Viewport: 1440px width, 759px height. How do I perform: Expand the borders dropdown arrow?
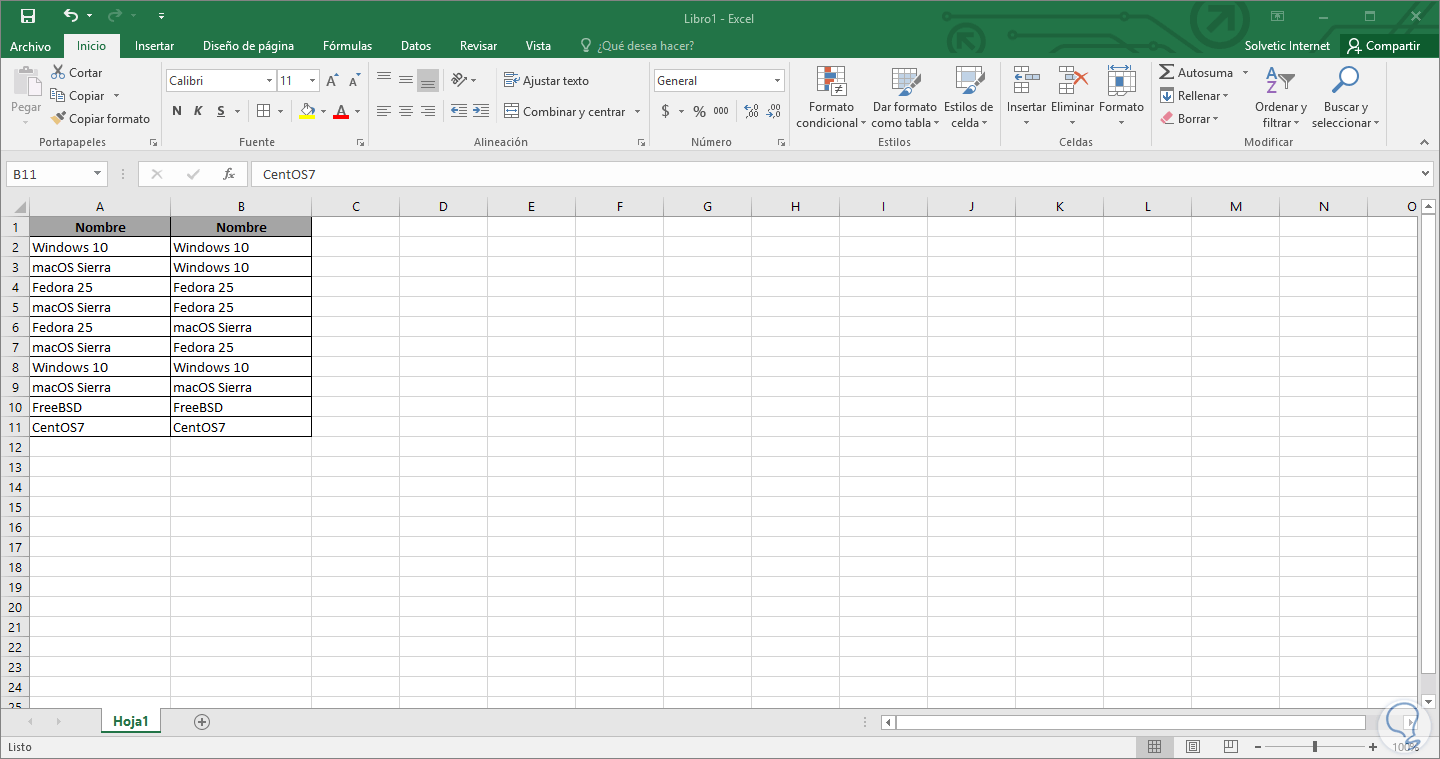[280, 111]
